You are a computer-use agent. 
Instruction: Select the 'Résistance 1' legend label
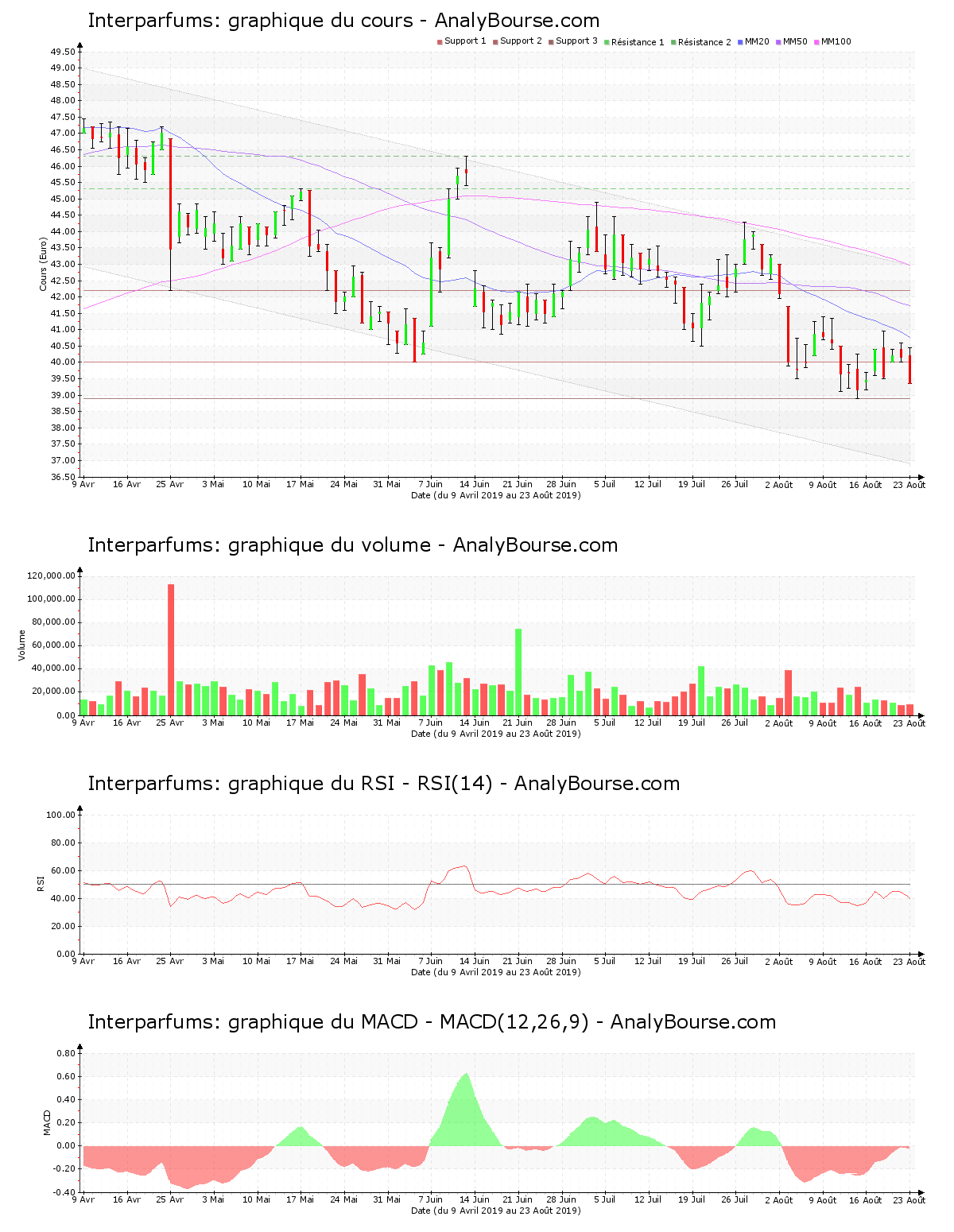pos(638,42)
